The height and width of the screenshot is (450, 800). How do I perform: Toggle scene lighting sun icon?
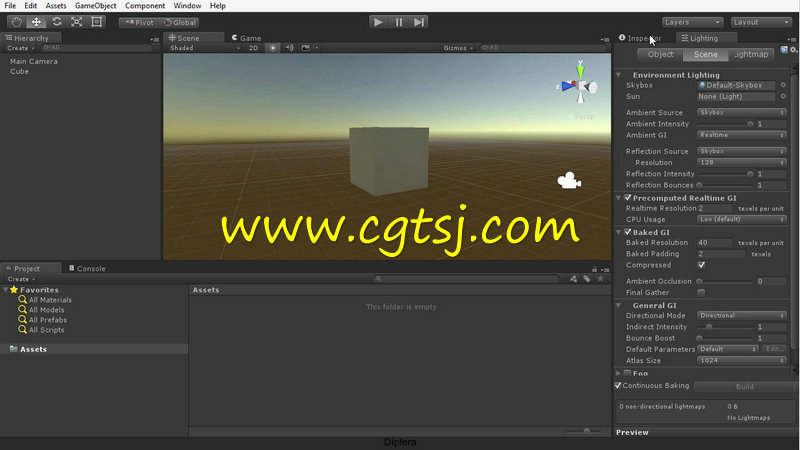[x=273, y=48]
